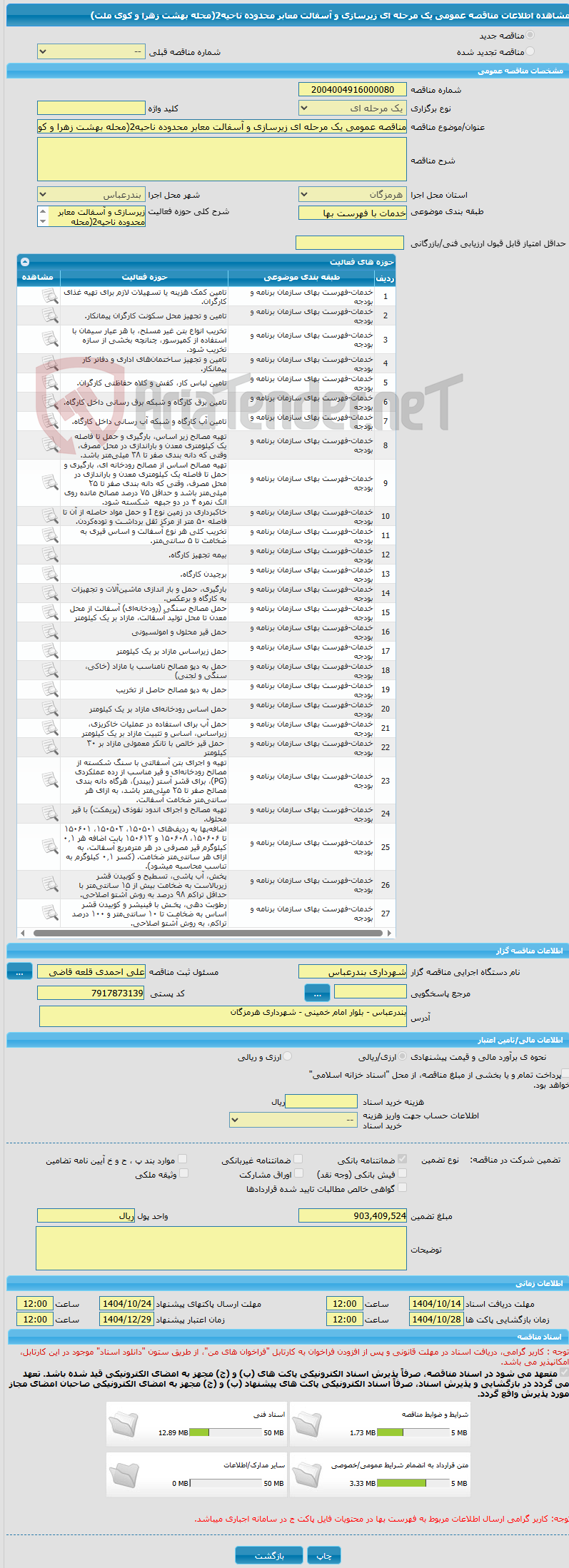Click the مشاهده column header
The width and height of the screenshot is (569, 1568).
38,277
